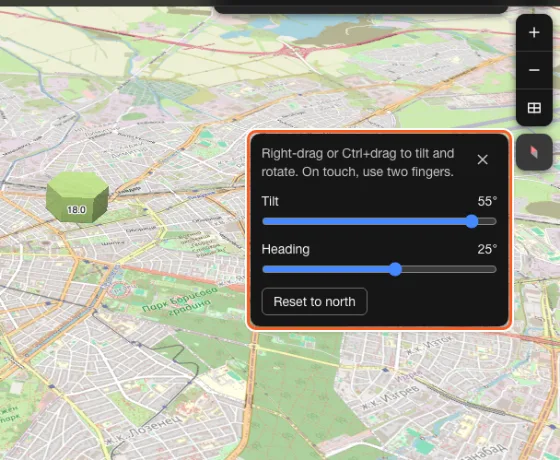
Task: Adjust the Heading slider
Action: (379, 269)
